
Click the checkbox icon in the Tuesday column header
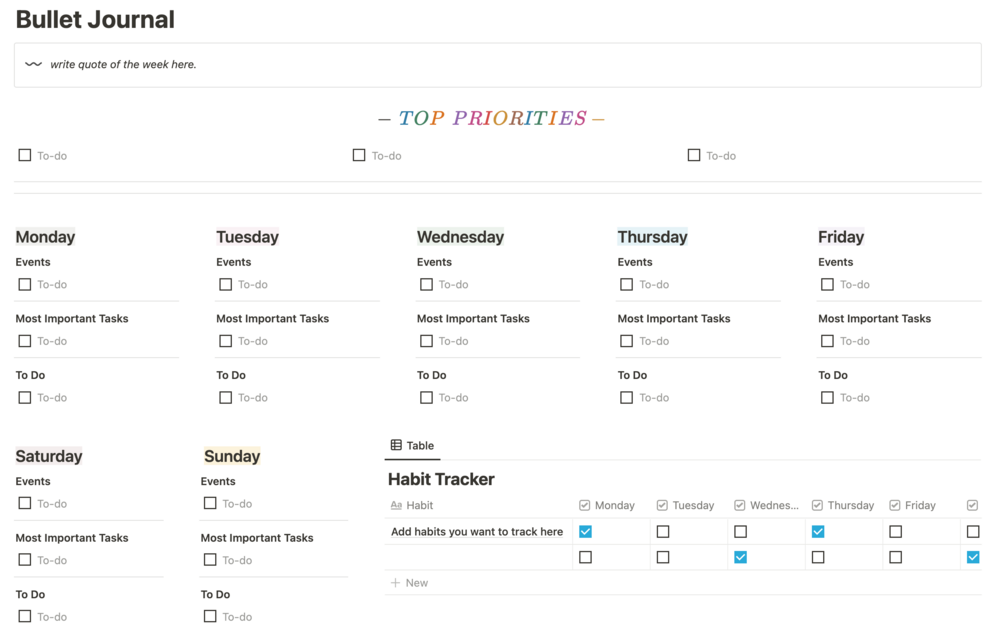[x=662, y=505]
